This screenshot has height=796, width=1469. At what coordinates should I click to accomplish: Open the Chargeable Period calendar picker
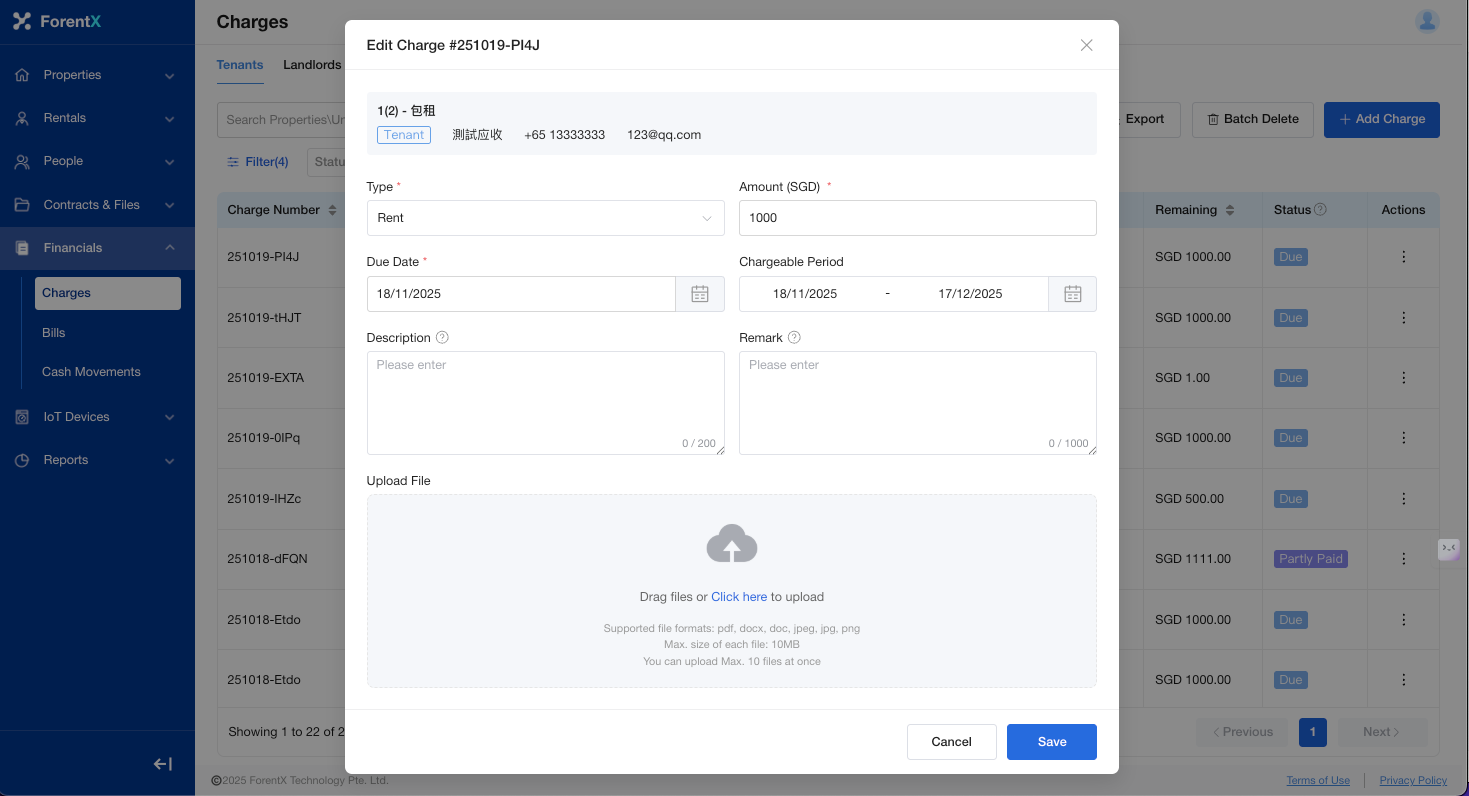click(x=1072, y=294)
